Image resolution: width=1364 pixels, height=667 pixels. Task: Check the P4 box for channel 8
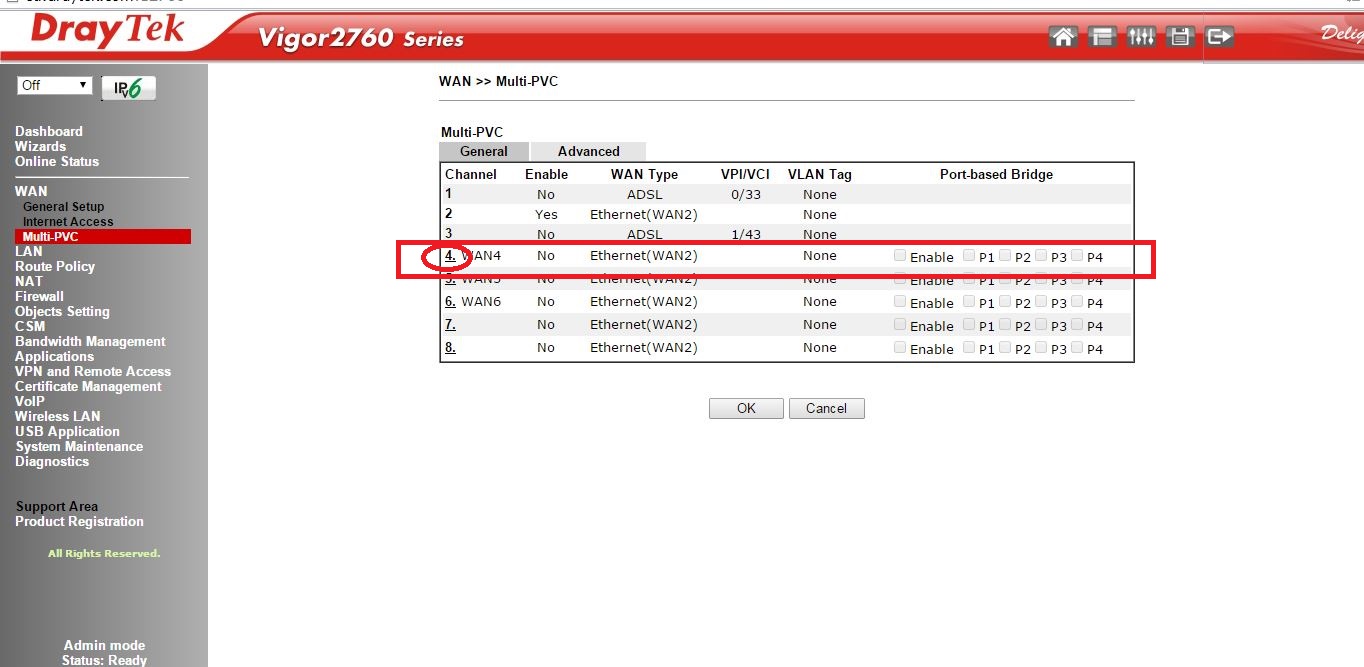tap(1077, 348)
